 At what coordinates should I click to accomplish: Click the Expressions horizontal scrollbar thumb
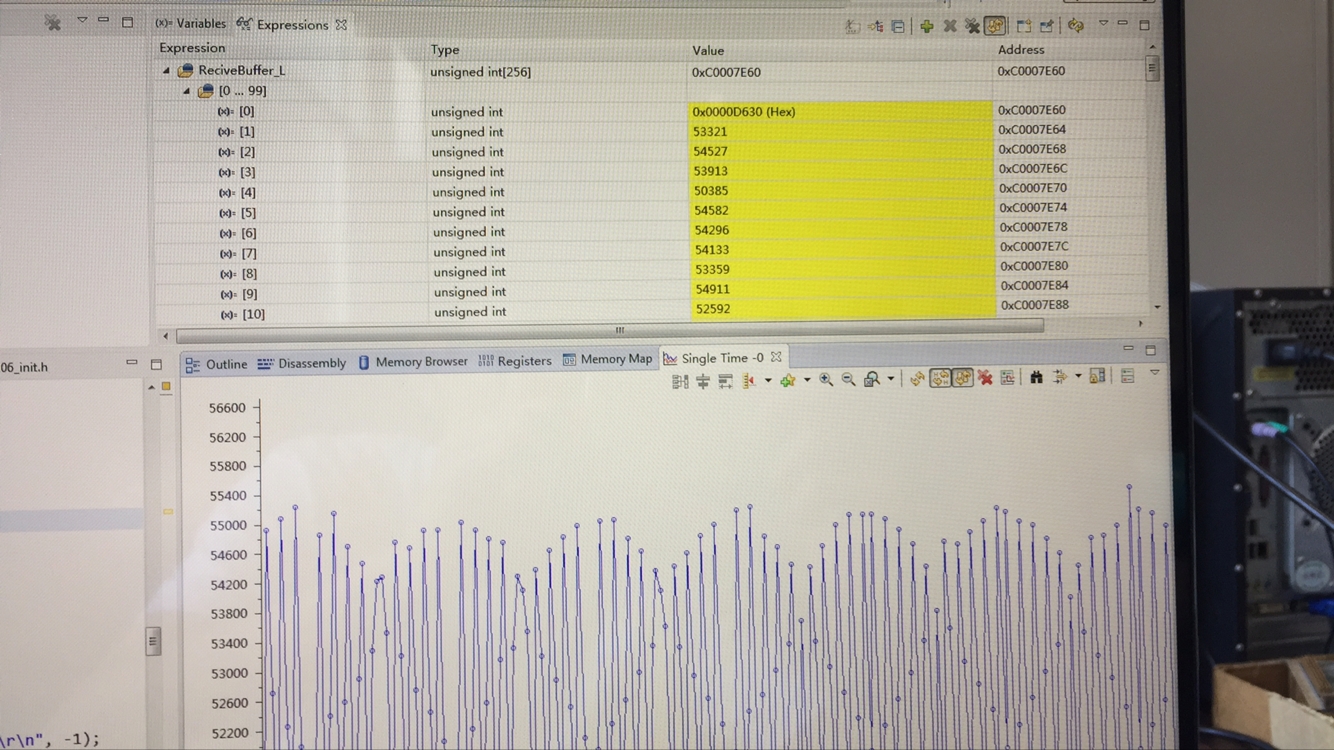[x=610, y=329]
